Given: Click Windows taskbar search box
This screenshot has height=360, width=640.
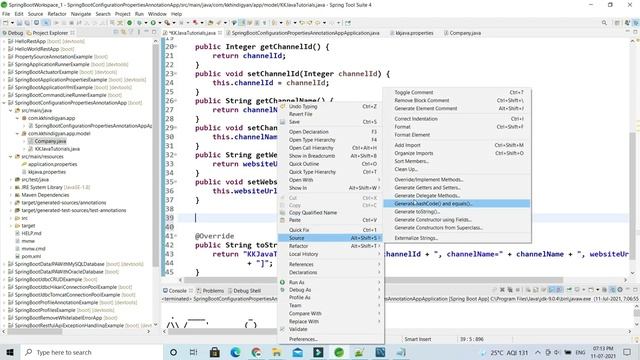Looking at the screenshot, I should pos(91,352).
